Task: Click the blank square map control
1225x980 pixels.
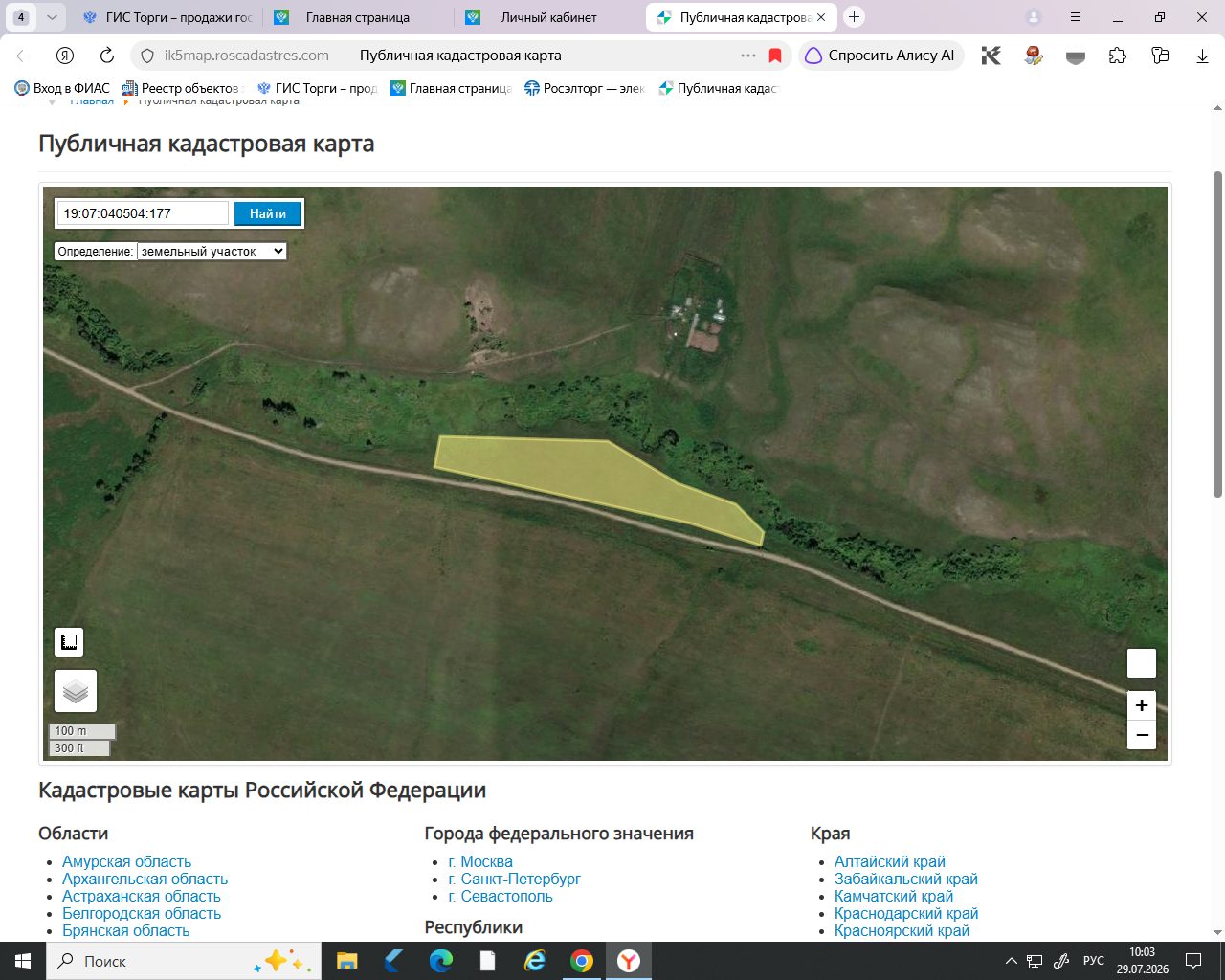Action: tap(1142, 663)
